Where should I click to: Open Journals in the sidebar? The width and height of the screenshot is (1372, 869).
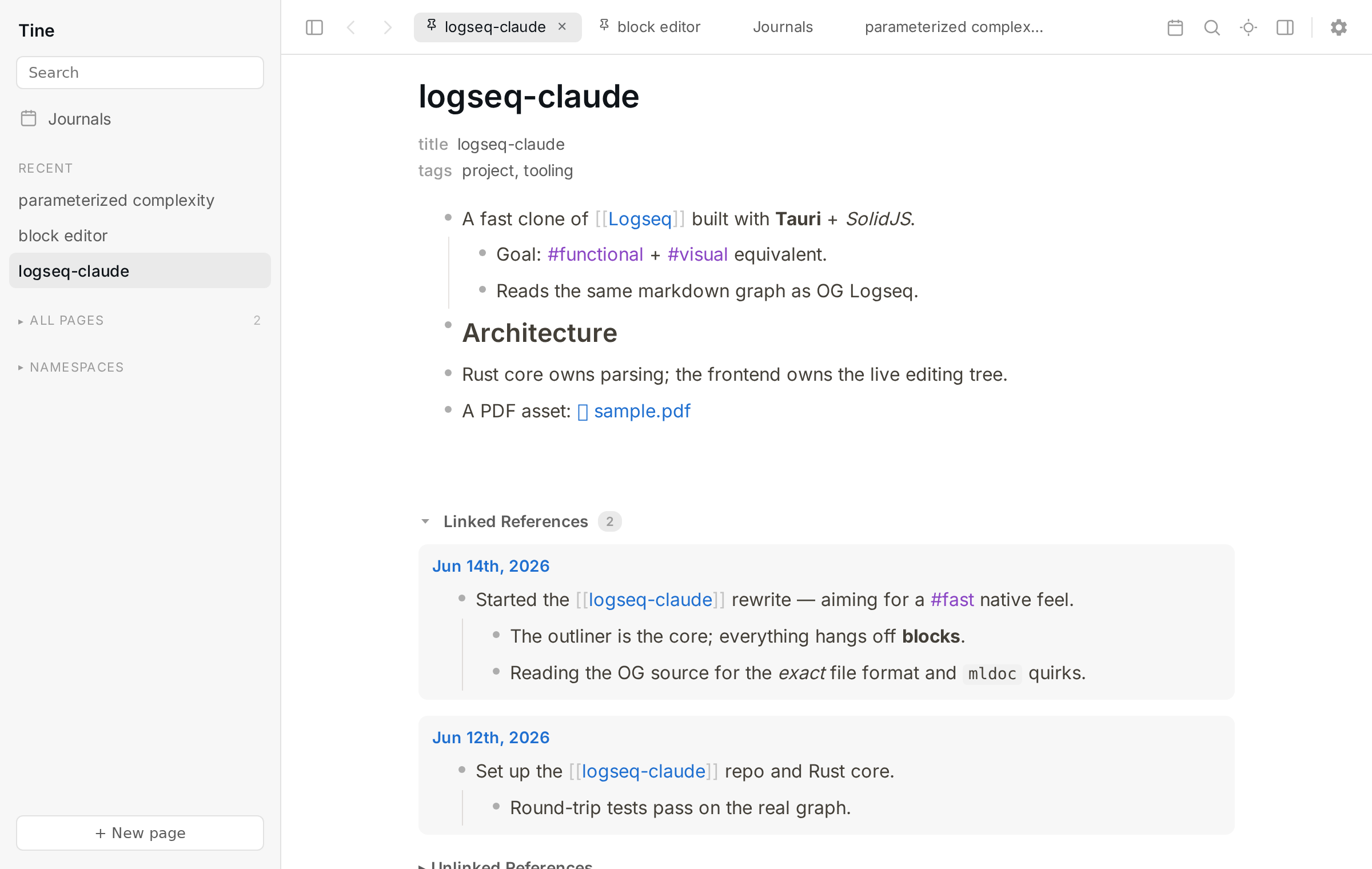pos(140,119)
